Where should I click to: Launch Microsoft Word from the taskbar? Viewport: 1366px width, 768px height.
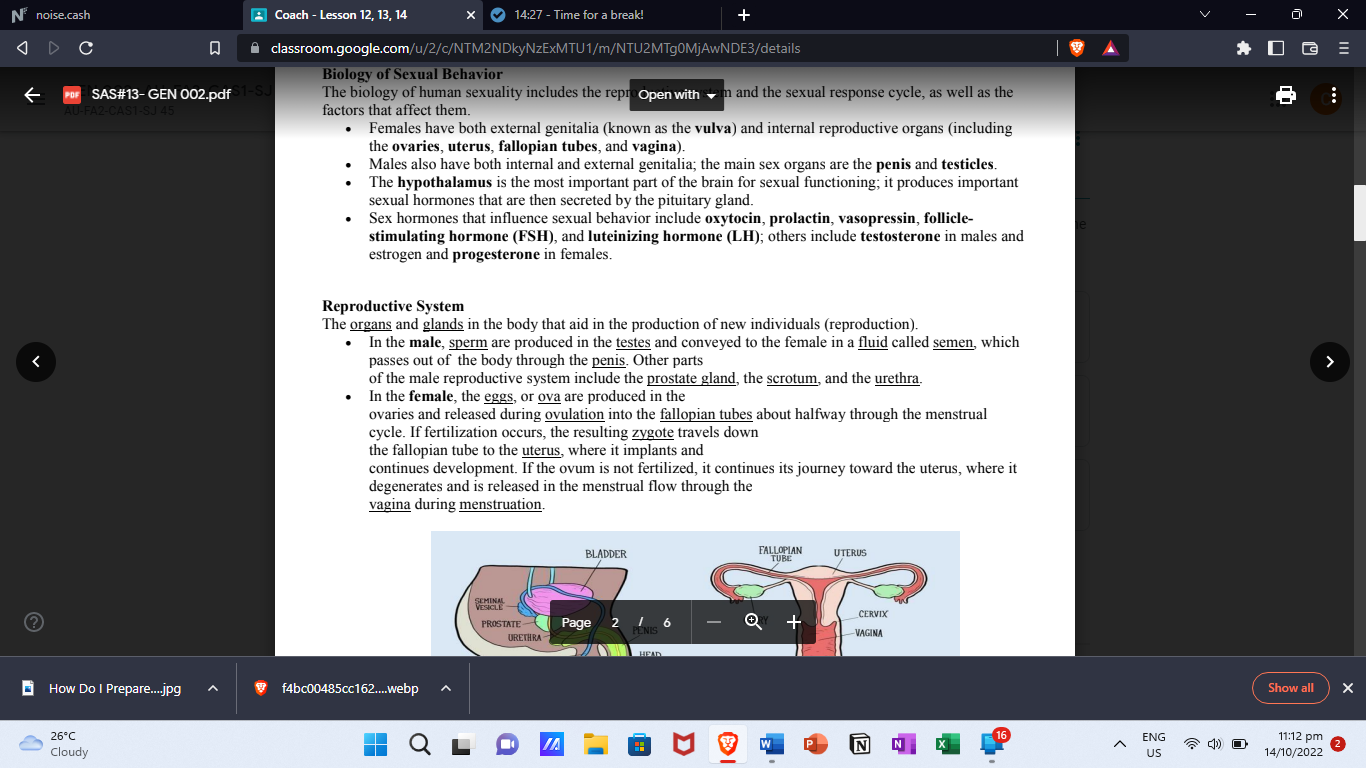[772, 744]
